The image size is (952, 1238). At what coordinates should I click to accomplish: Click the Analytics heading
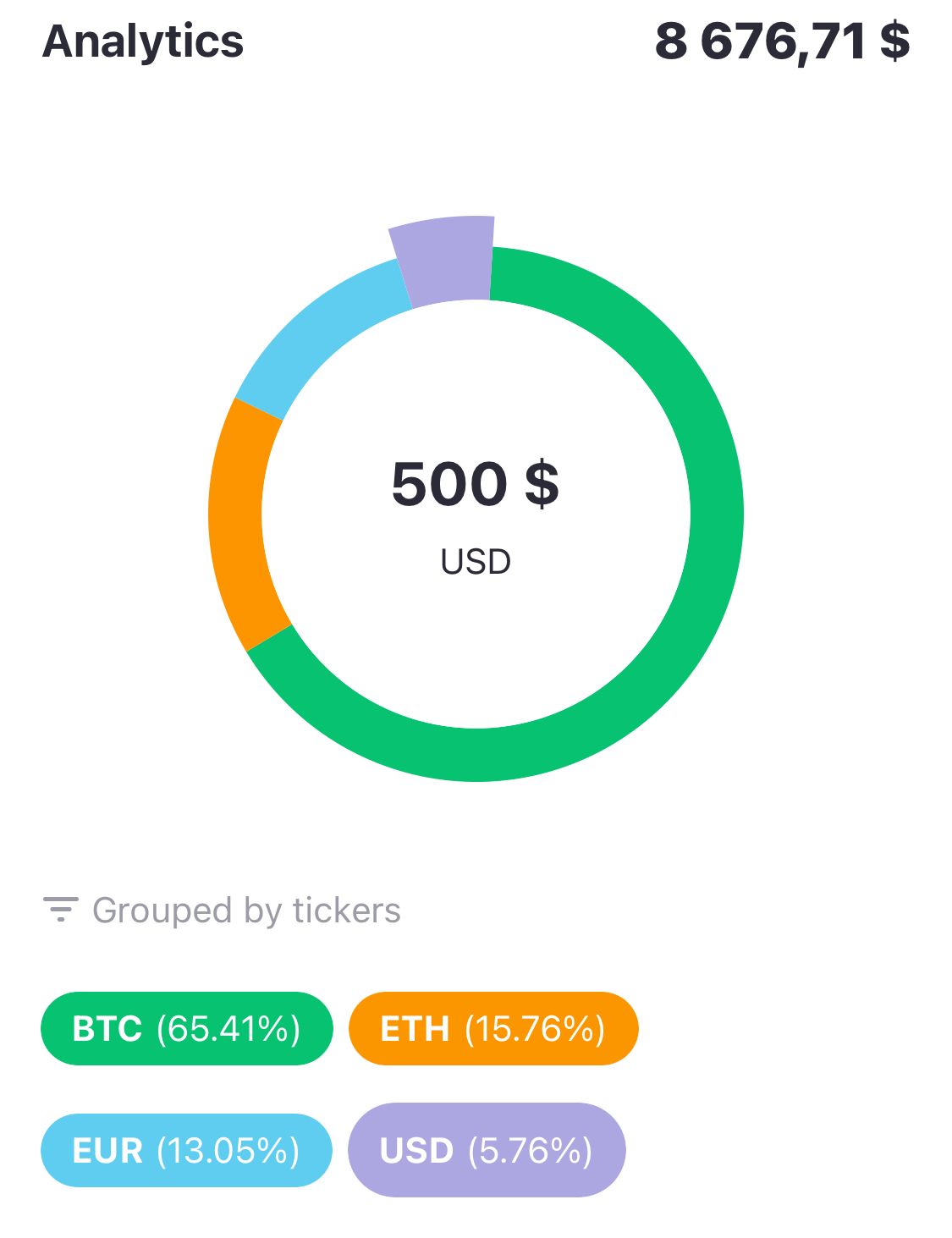click(x=143, y=41)
